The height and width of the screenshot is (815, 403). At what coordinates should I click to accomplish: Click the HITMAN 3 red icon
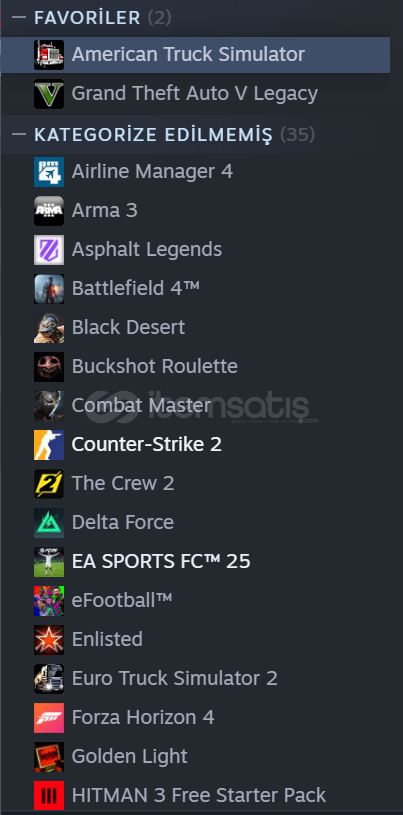[49, 795]
